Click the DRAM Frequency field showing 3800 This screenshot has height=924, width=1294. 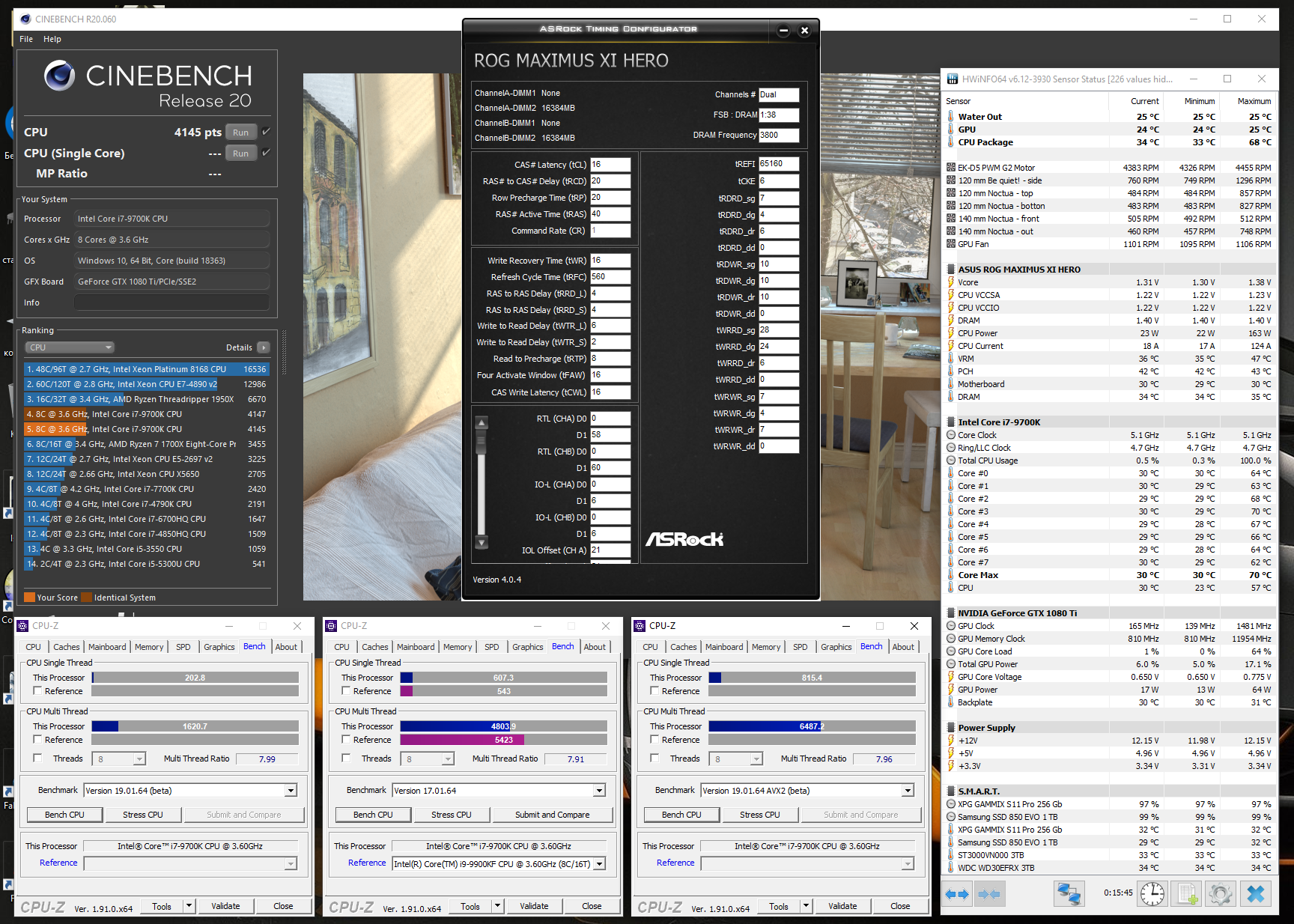tap(779, 136)
